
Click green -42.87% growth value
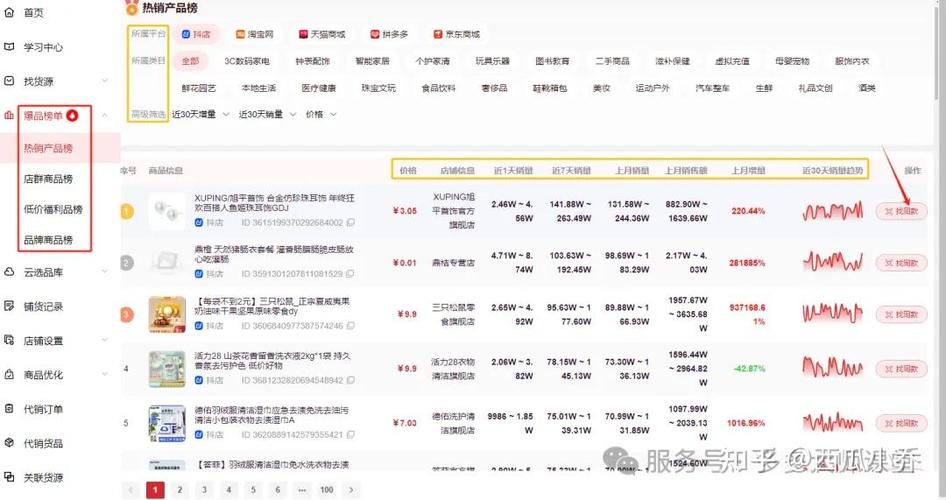(749, 369)
